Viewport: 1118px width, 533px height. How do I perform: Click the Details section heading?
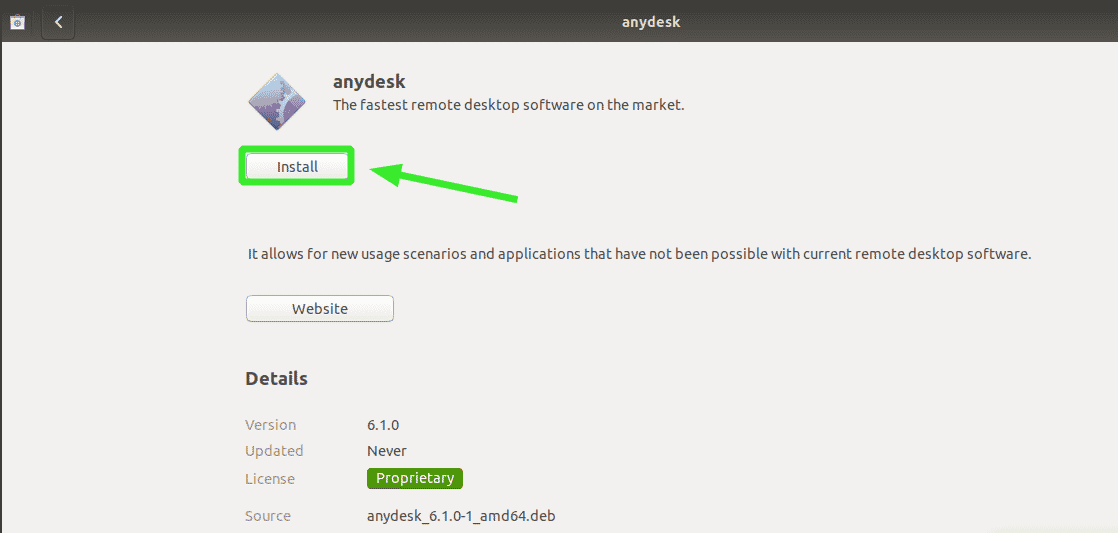click(277, 379)
